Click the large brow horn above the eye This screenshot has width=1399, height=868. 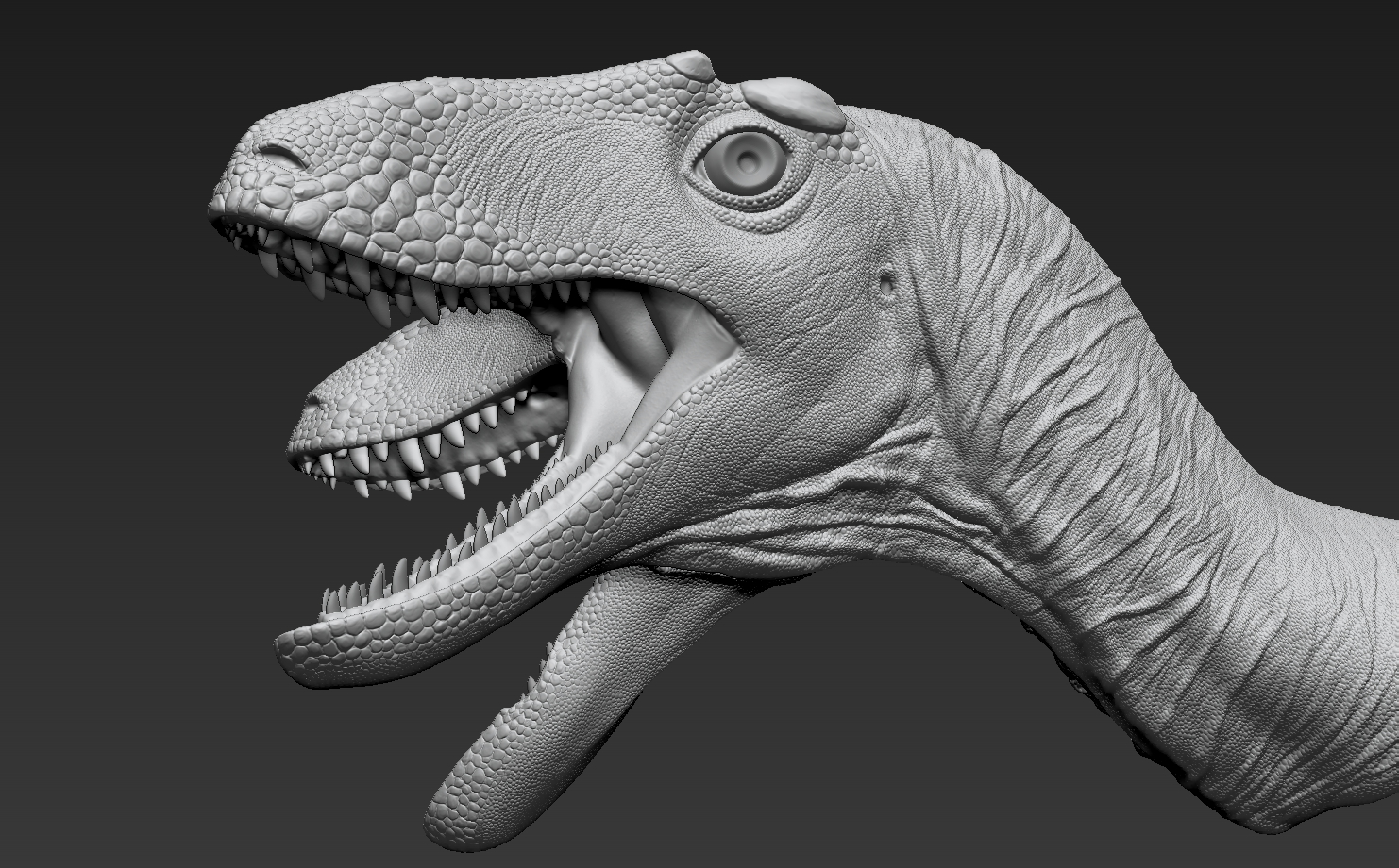click(793, 101)
